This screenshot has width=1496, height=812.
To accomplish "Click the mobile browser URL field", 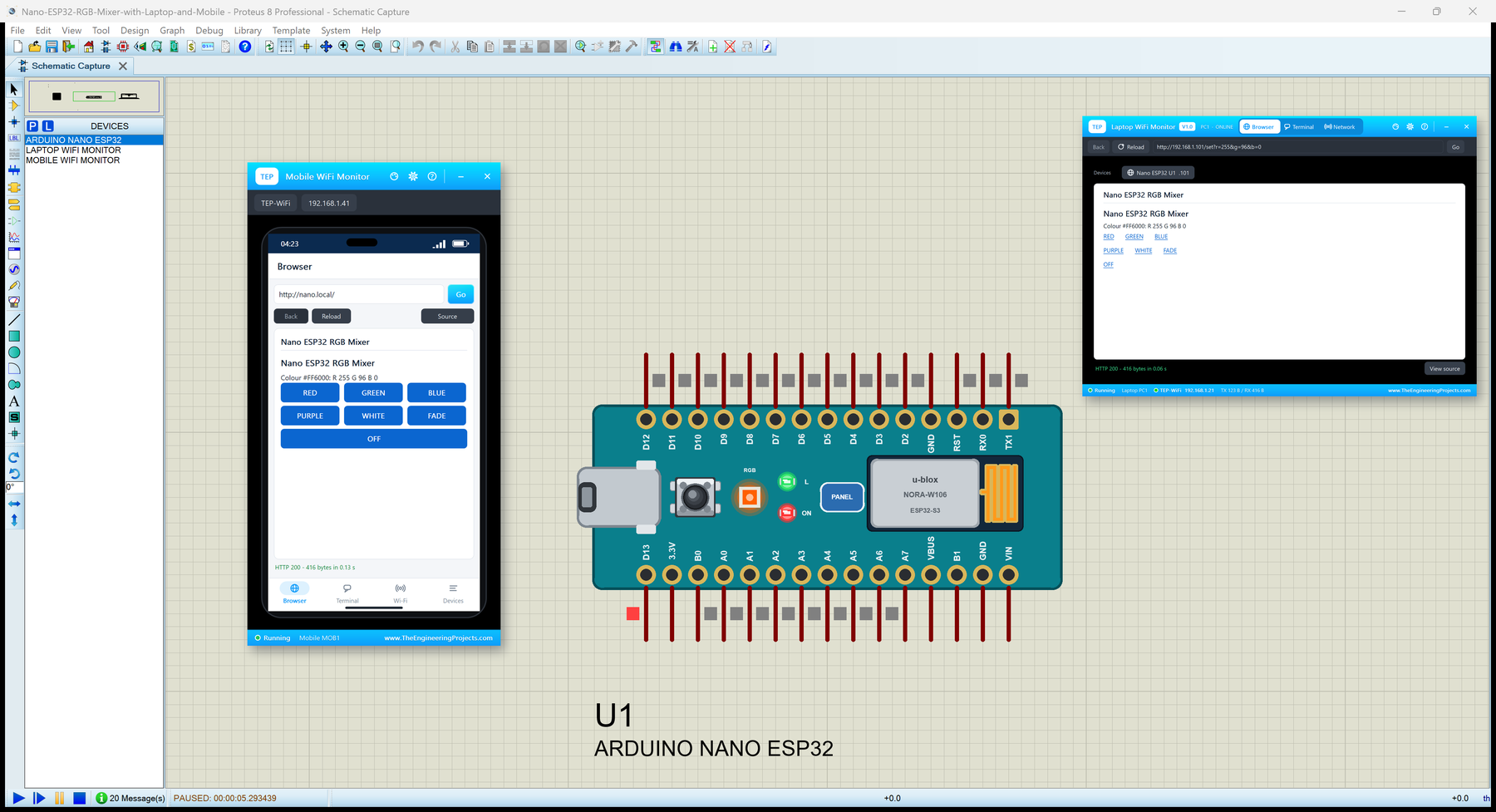I will tap(359, 294).
